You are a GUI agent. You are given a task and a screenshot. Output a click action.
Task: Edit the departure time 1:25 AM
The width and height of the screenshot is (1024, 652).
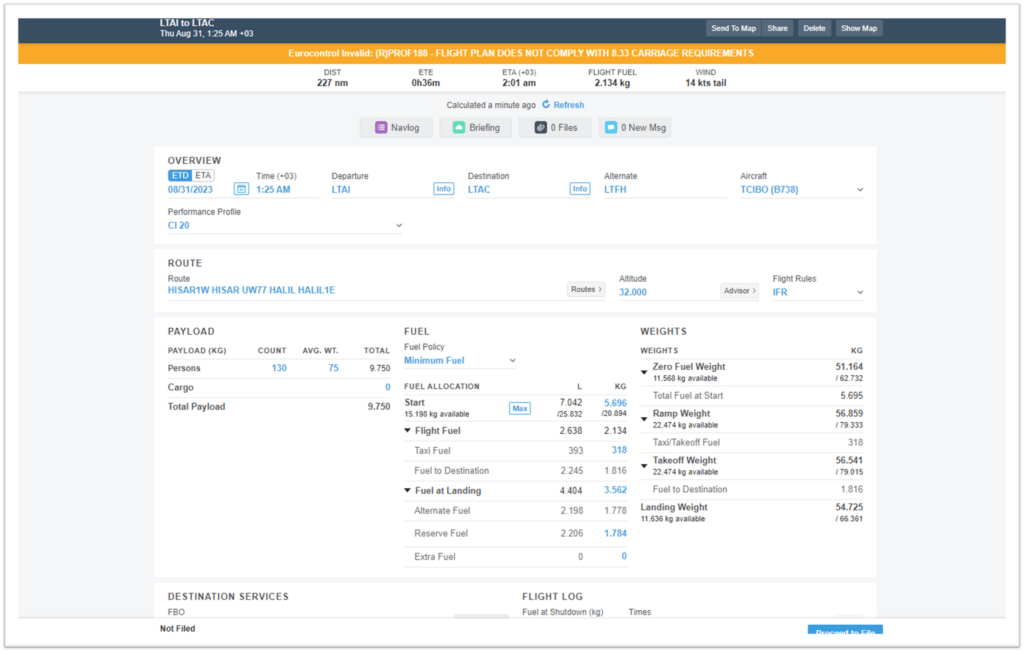[x=287, y=189]
